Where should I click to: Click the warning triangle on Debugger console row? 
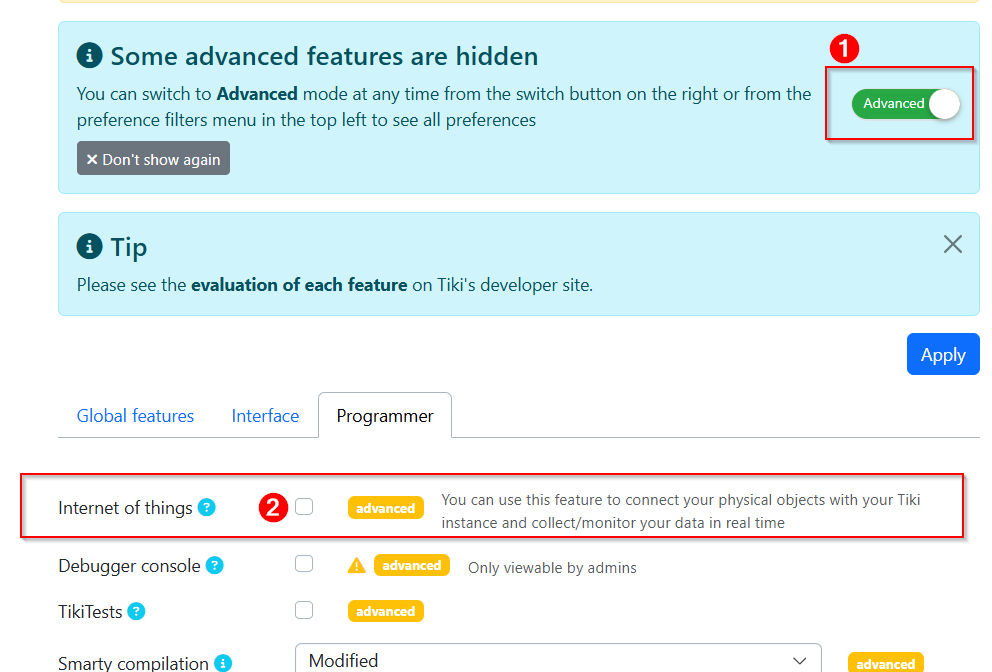(357, 566)
